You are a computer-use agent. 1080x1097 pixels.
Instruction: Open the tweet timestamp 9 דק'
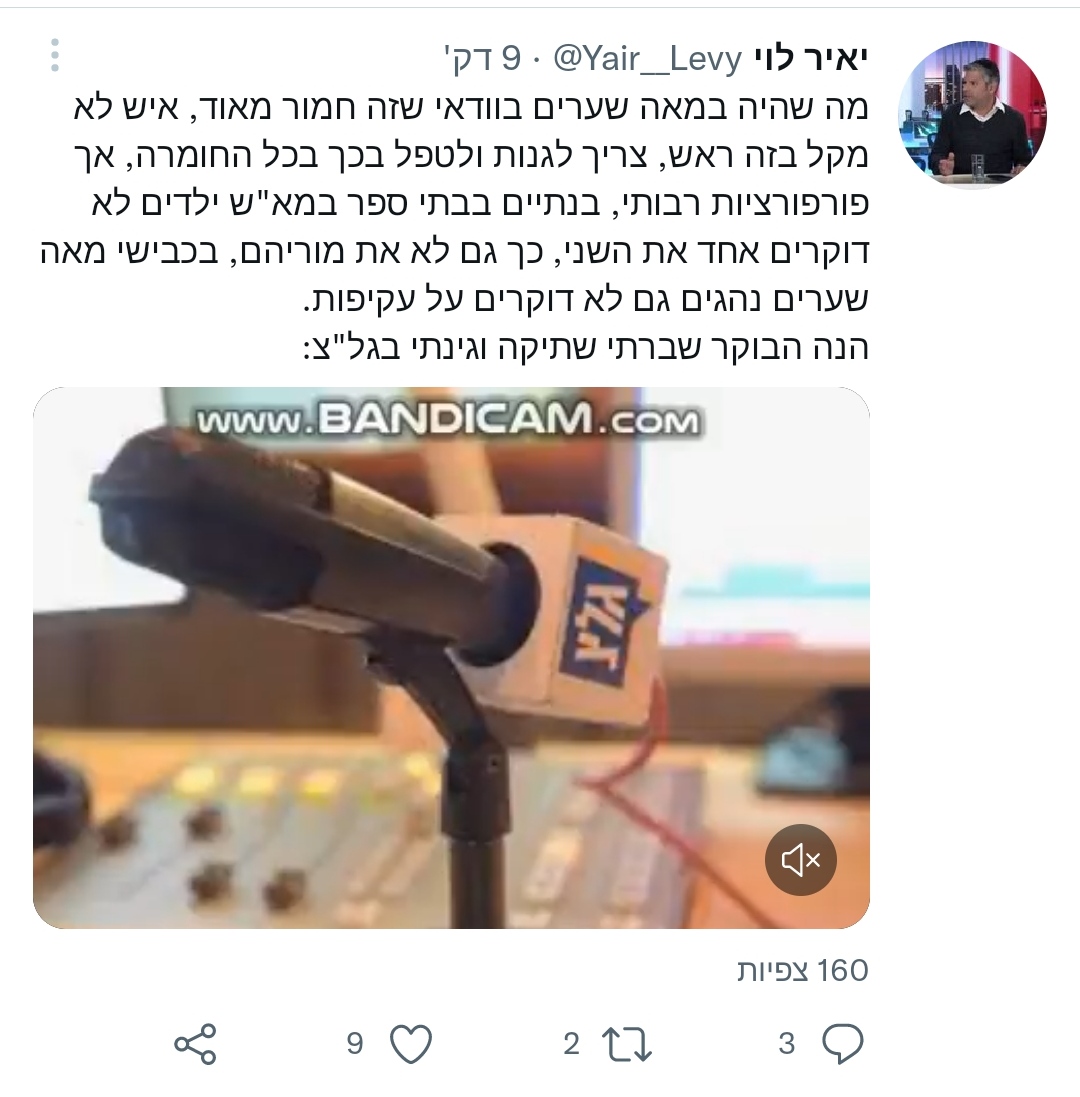pyautogui.click(x=483, y=59)
